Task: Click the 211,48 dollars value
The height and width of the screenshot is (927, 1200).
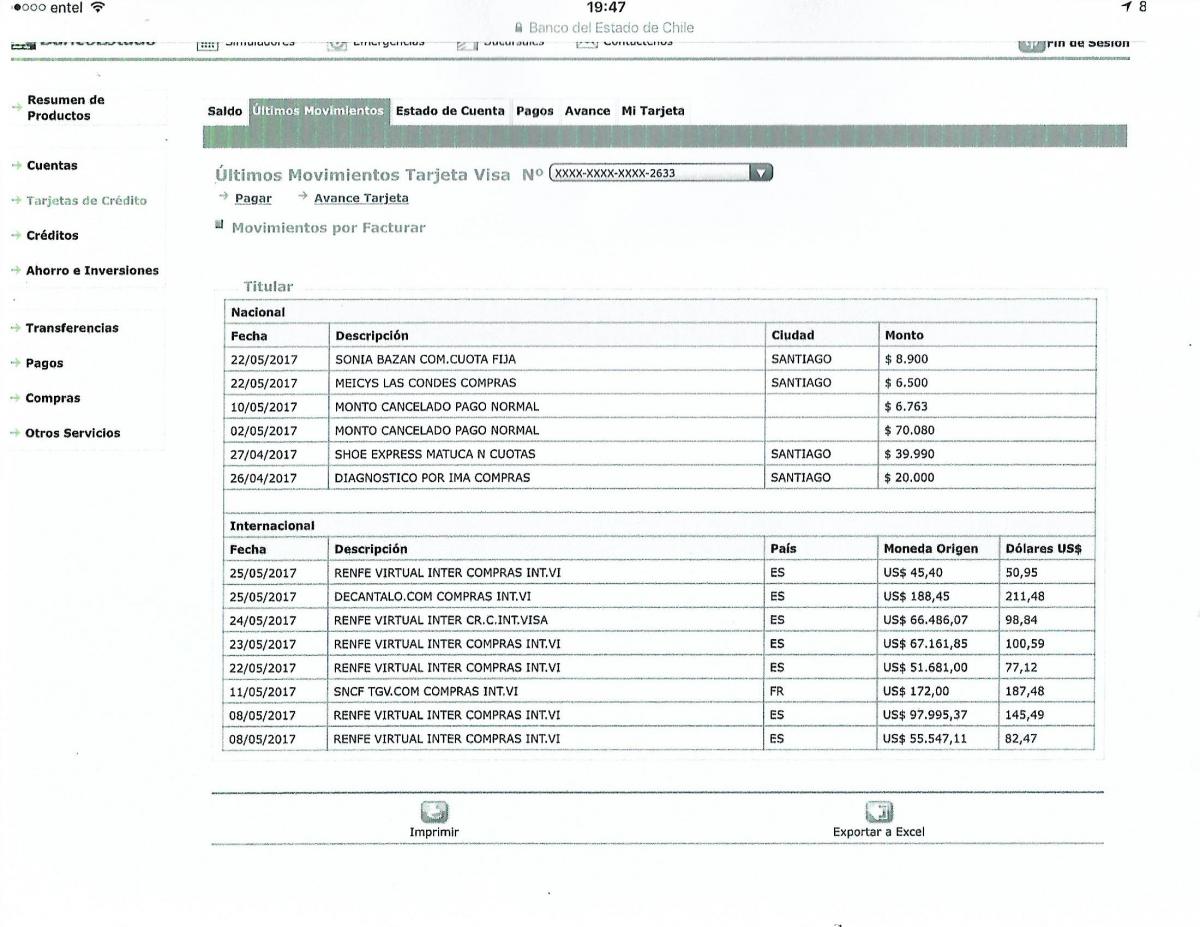Action: coord(1024,596)
